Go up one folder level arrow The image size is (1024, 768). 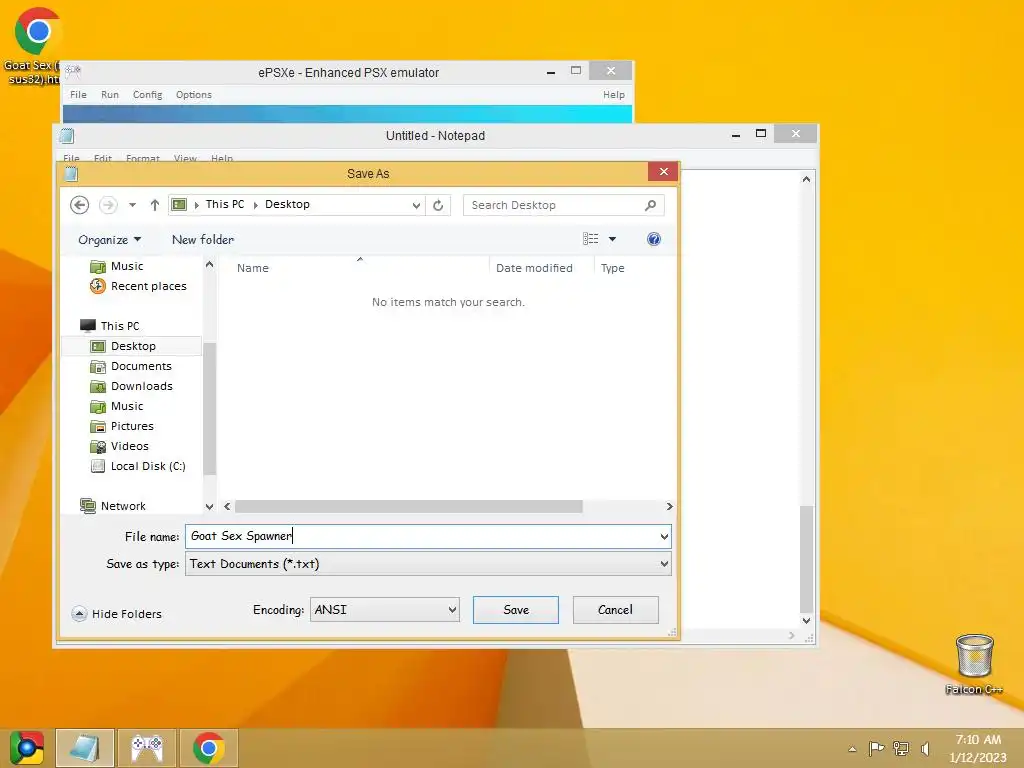[155, 205]
